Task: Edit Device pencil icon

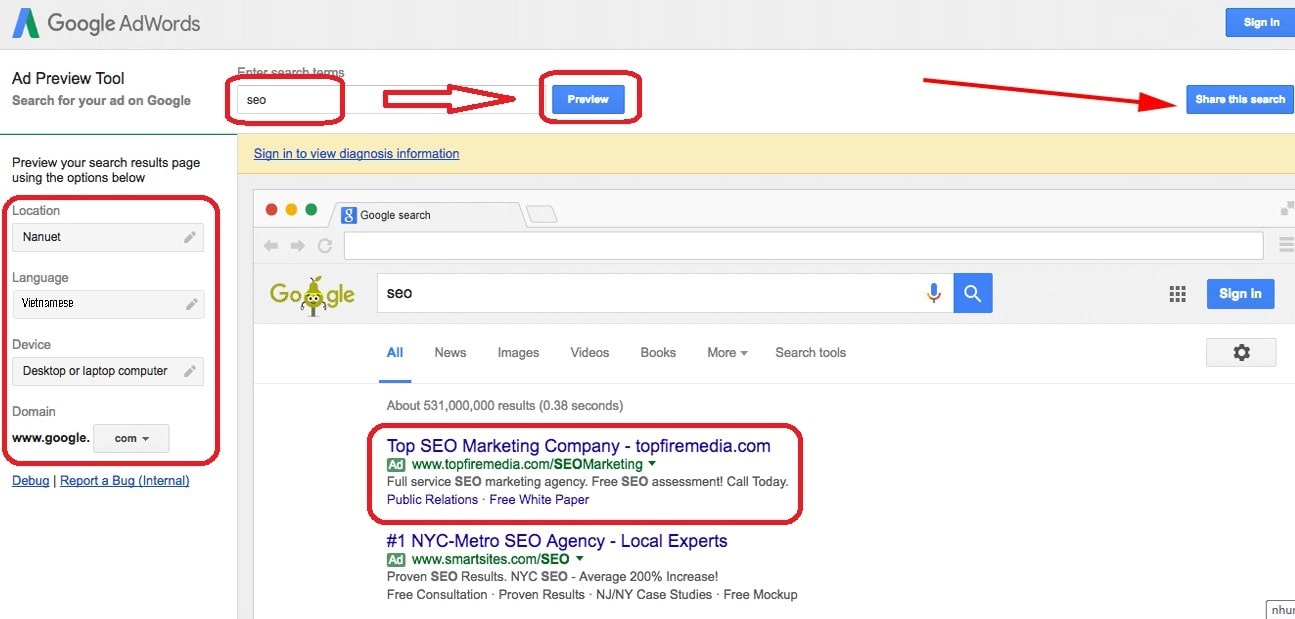Action: point(189,371)
